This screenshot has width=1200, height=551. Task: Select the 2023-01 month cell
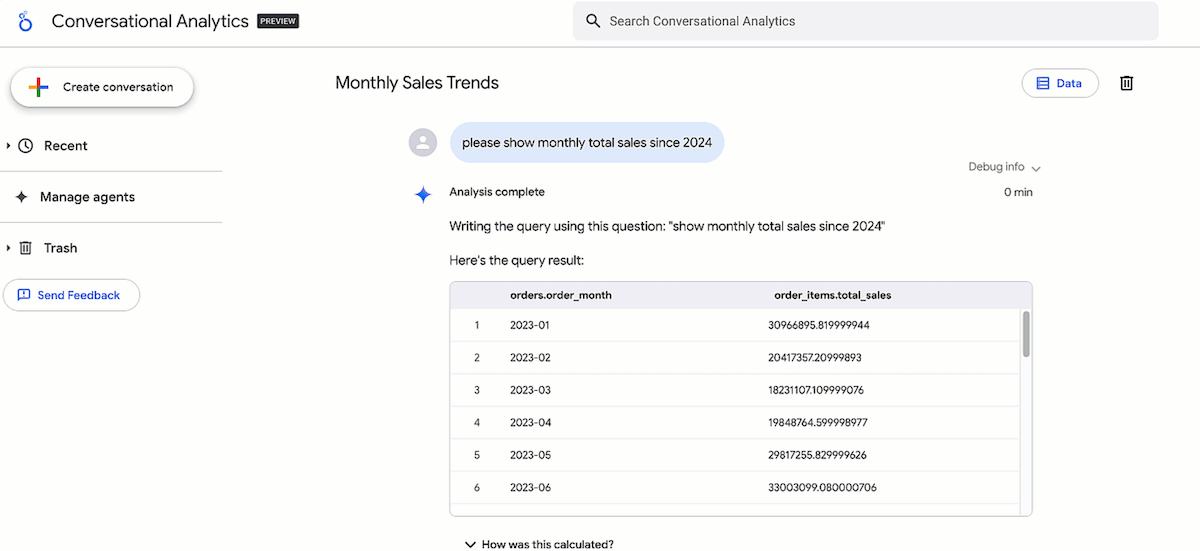point(530,325)
